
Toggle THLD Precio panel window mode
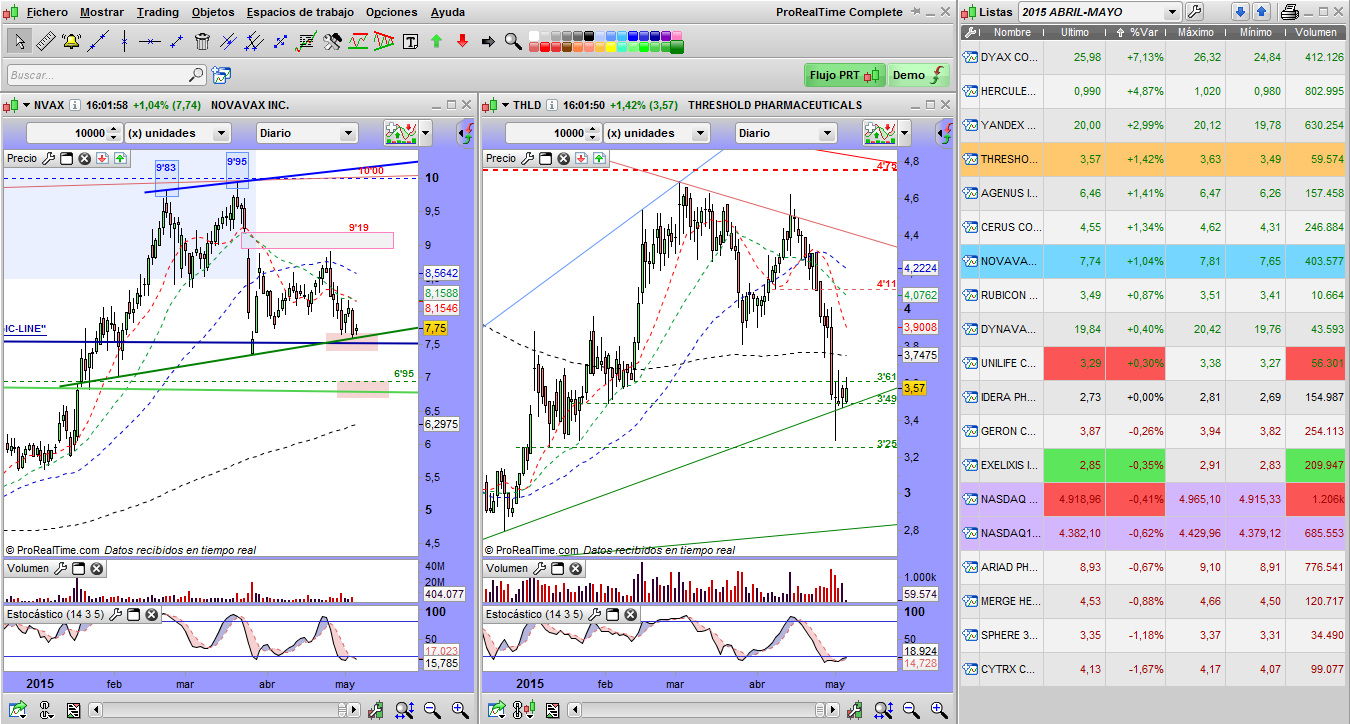(x=546, y=158)
